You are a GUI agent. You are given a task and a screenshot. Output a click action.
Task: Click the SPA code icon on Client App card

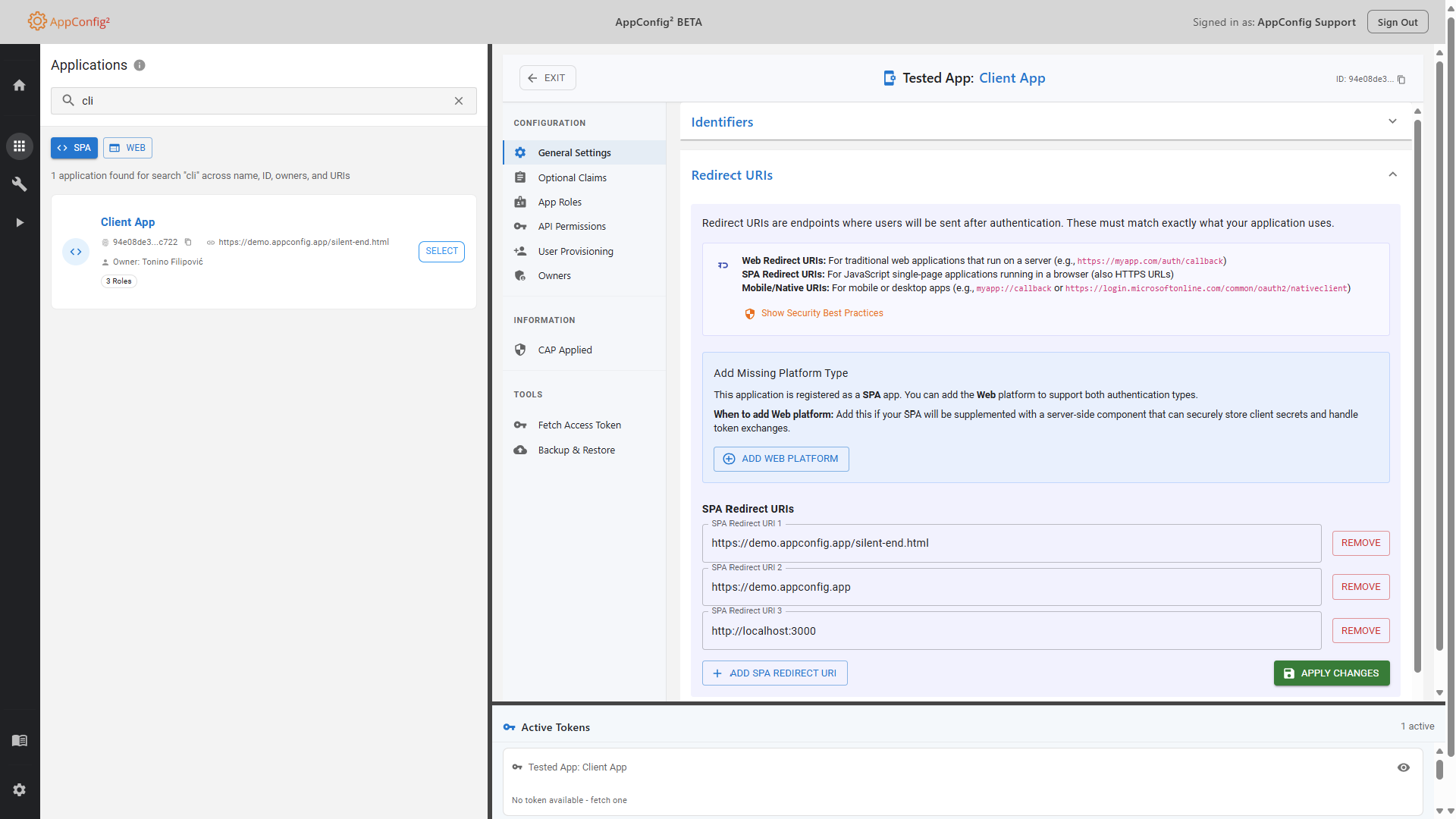[76, 252]
